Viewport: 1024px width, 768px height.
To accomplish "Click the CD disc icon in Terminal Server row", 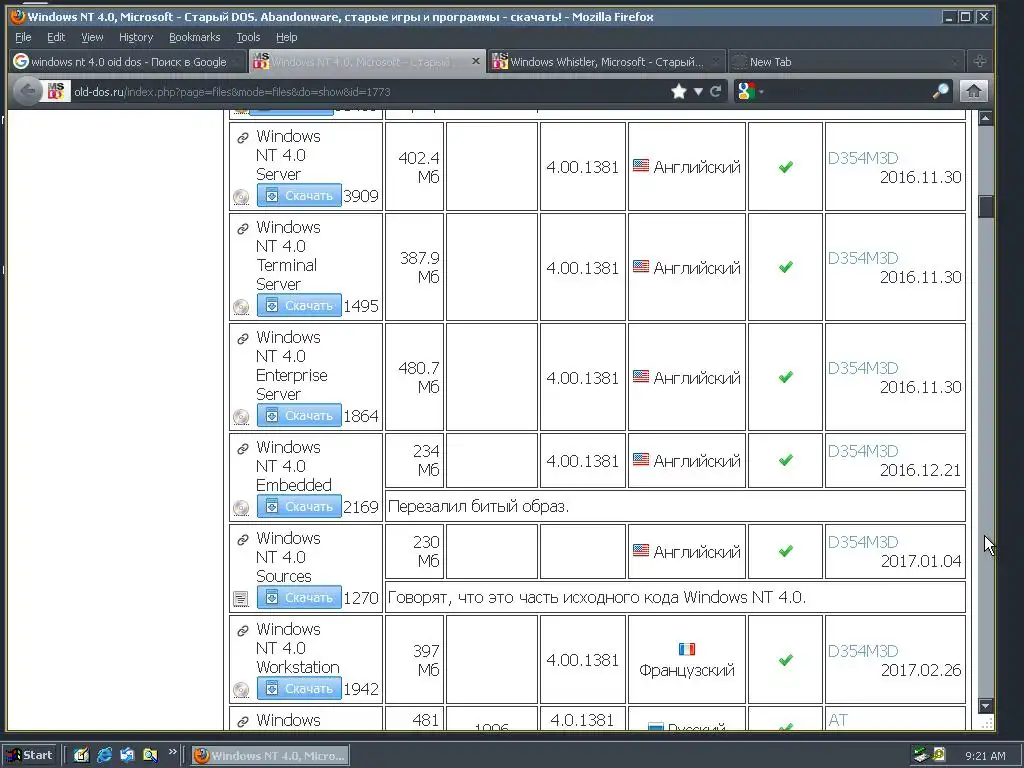I will (x=242, y=306).
